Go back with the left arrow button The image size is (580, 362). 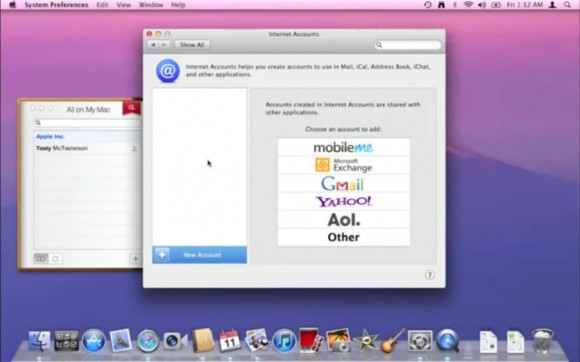point(153,45)
